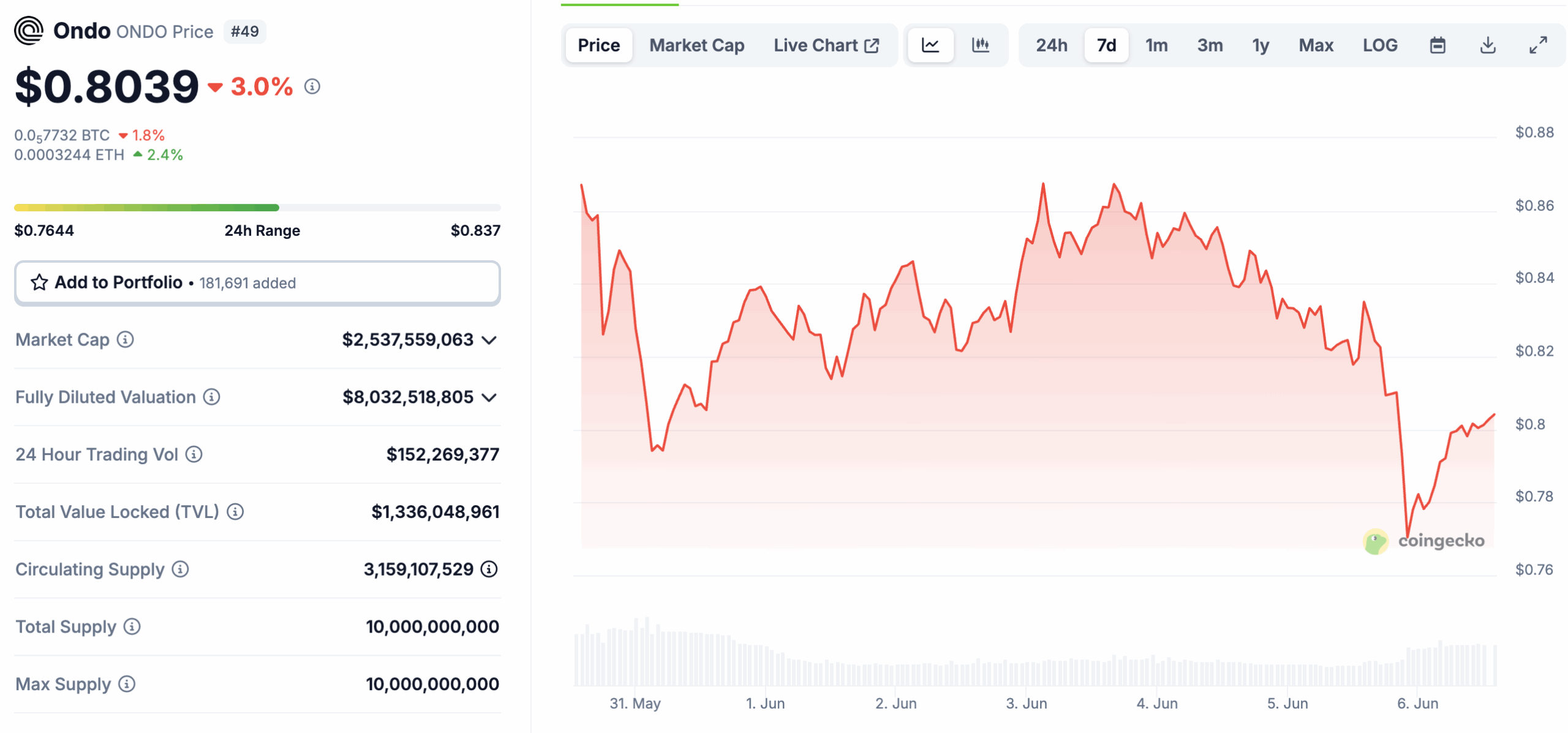Screen dimensions: 1568x733
Task: Switch chart to candlestick view
Action: tap(980, 45)
